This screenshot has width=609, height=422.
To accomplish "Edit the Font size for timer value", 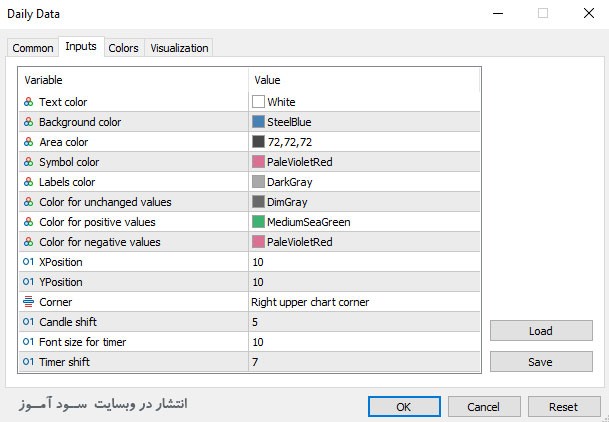I will point(364,342).
